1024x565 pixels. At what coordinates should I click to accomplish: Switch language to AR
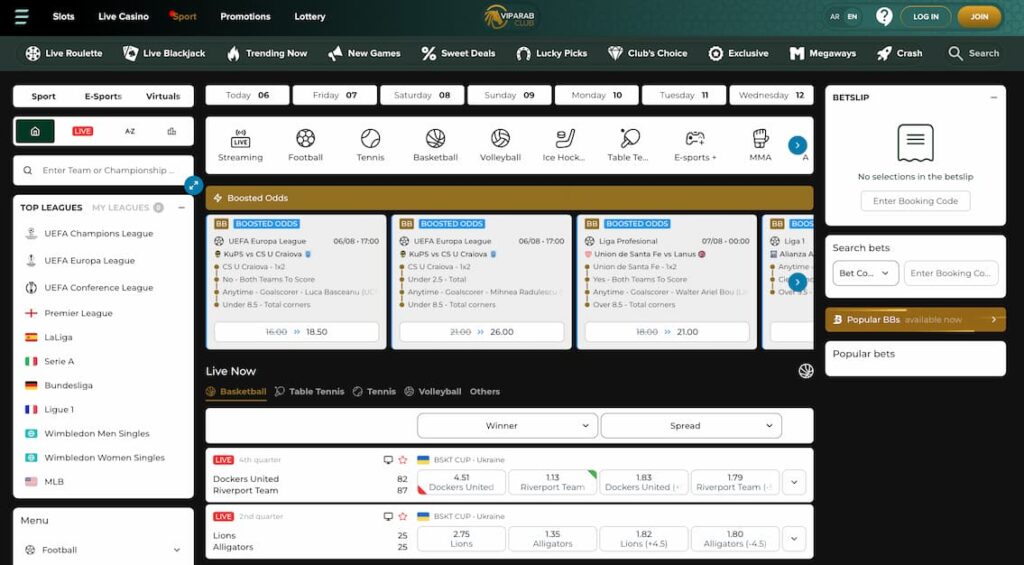click(x=835, y=17)
